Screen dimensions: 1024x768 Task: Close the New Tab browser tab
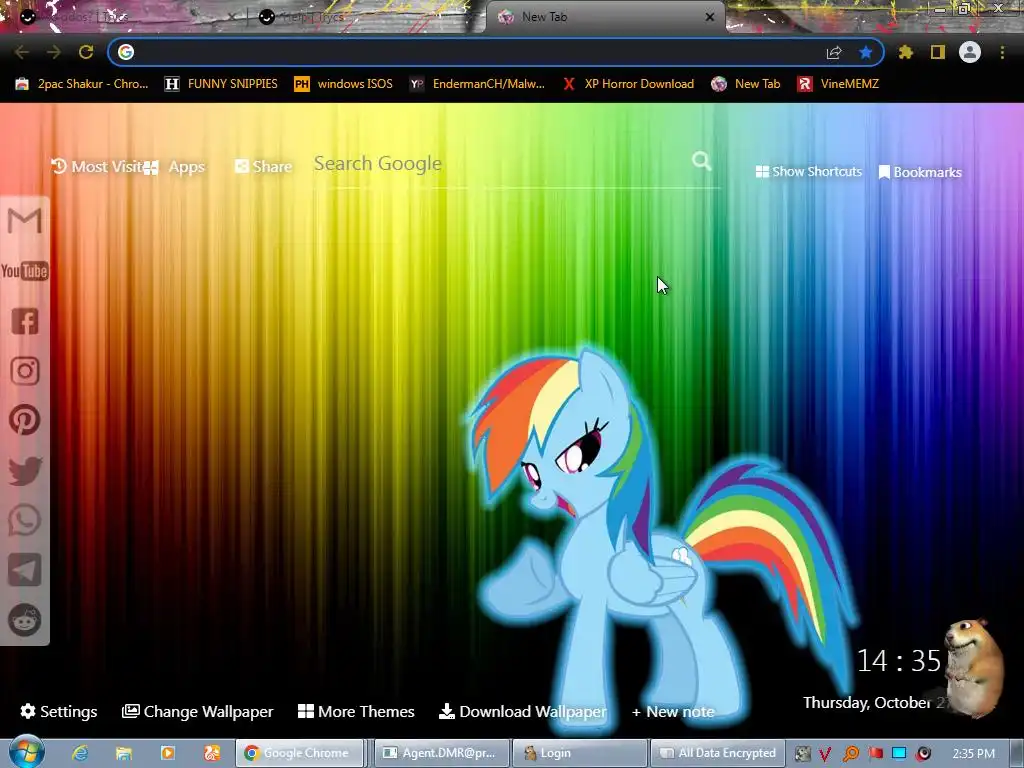[710, 17]
